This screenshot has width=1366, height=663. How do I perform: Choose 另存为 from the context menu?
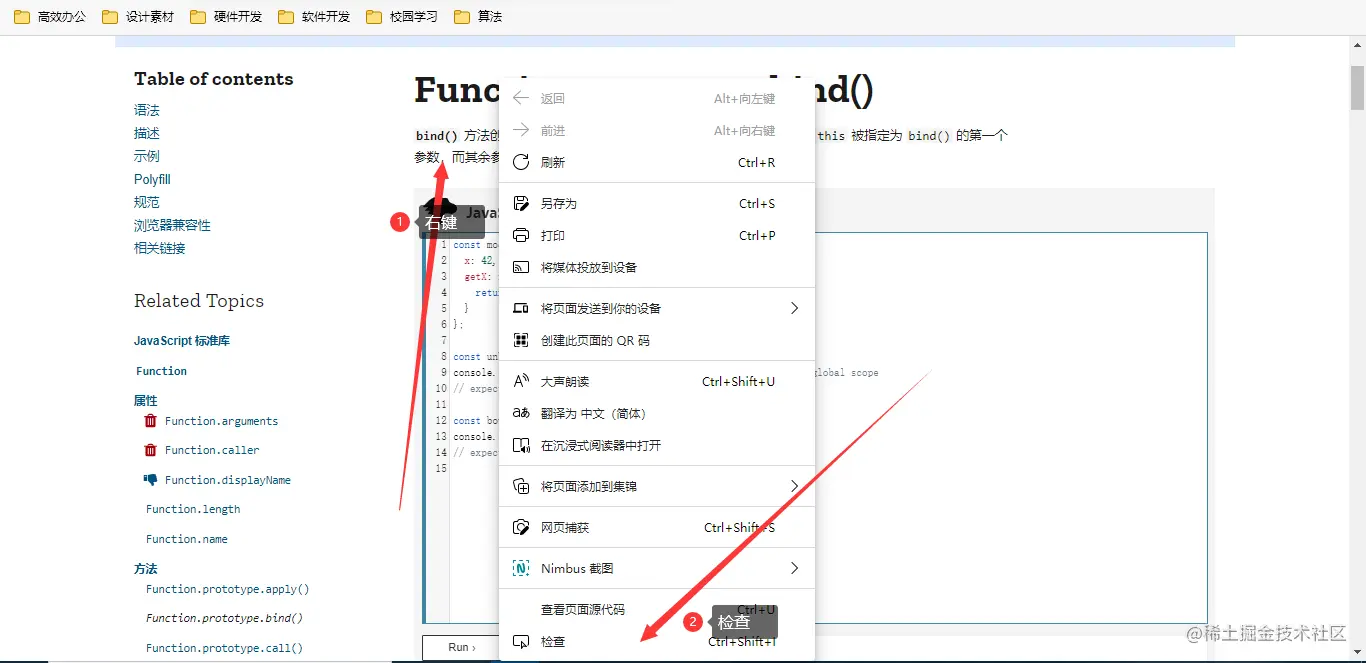click(657, 203)
